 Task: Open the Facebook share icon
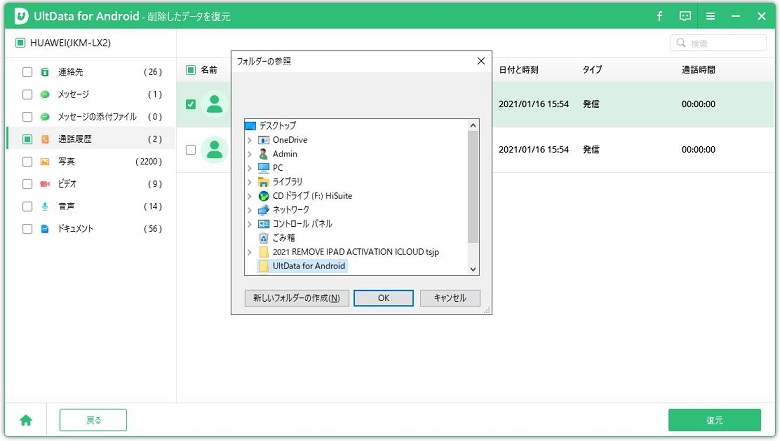[x=660, y=16]
